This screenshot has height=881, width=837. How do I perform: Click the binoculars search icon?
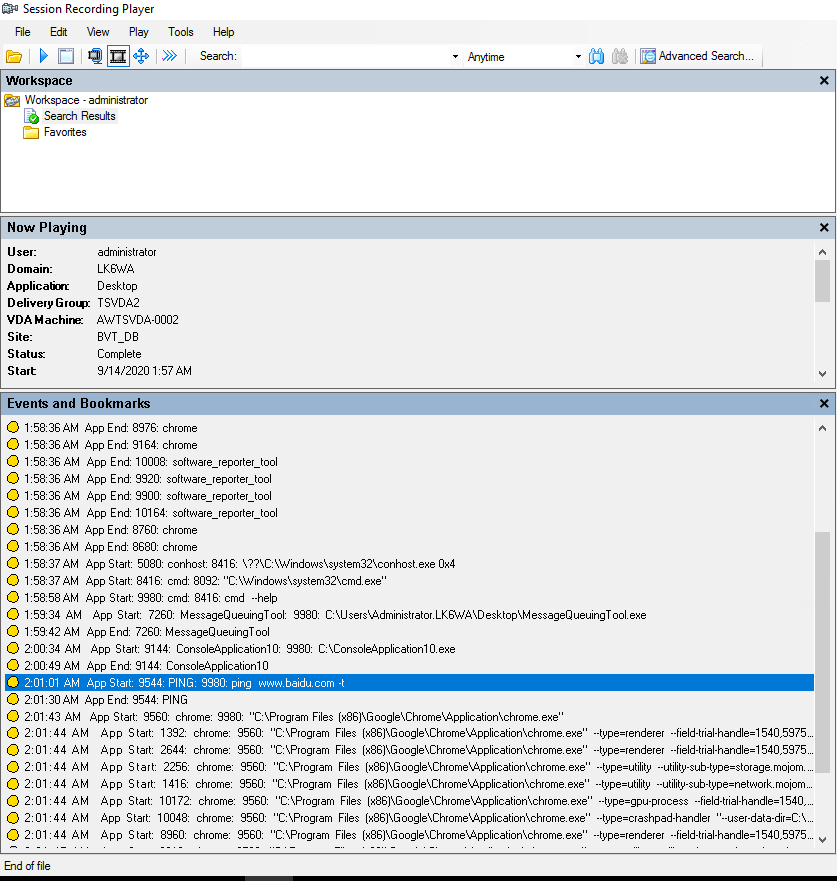pyautogui.click(x=596, y=56)
